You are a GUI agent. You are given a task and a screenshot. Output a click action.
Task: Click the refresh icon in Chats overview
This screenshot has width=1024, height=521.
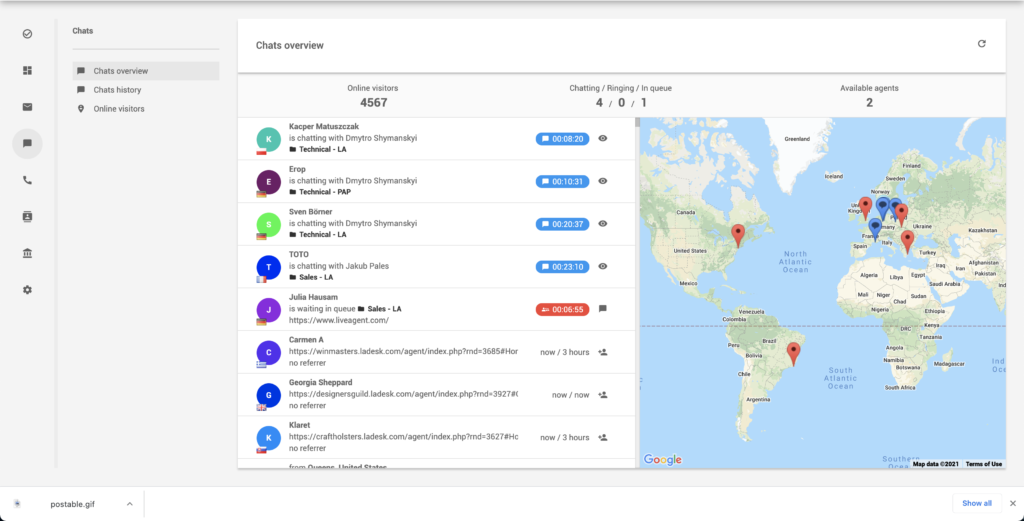click(x=982, y=44)
